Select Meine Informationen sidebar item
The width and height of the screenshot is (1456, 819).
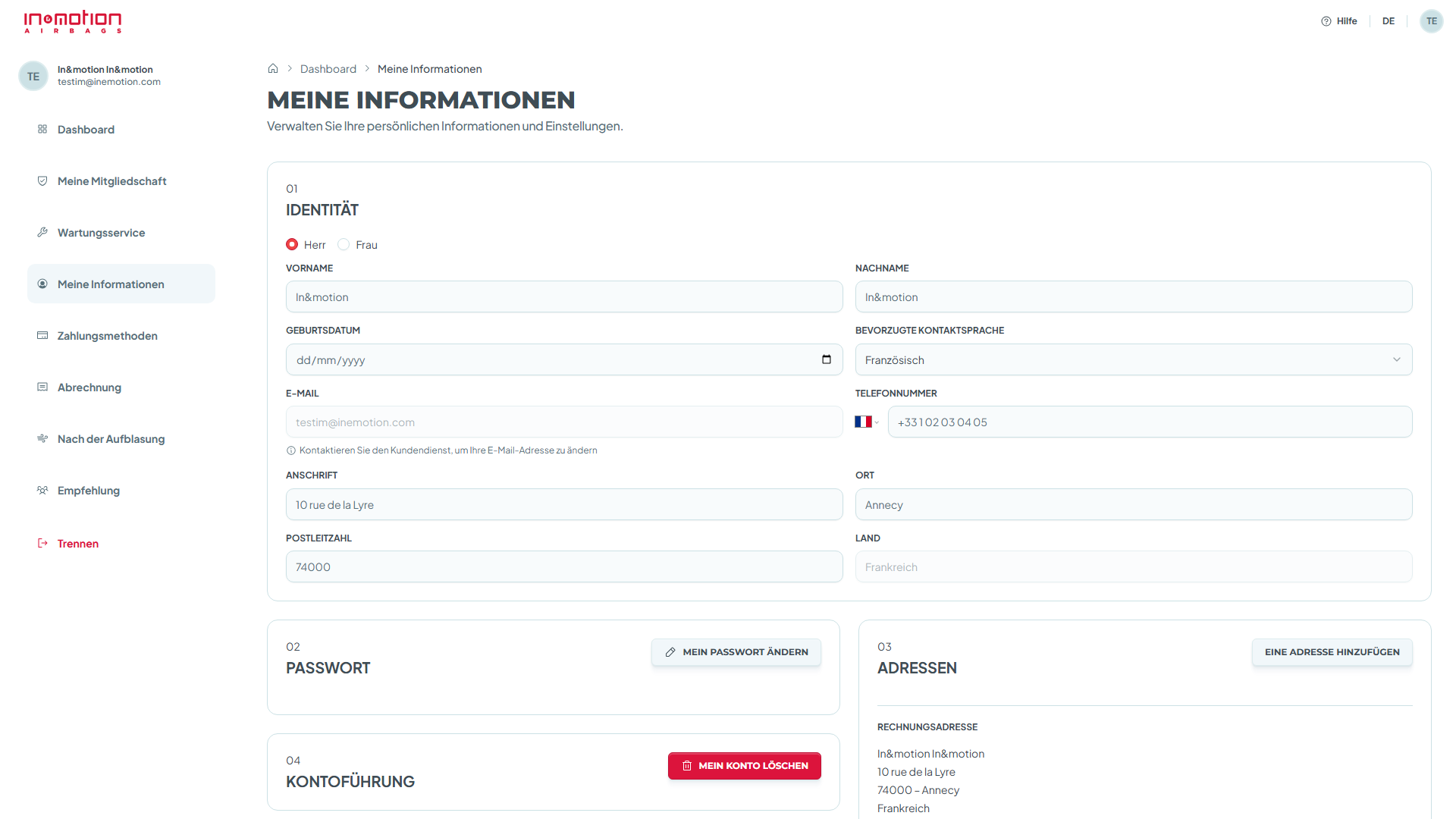tap(121, 284)
